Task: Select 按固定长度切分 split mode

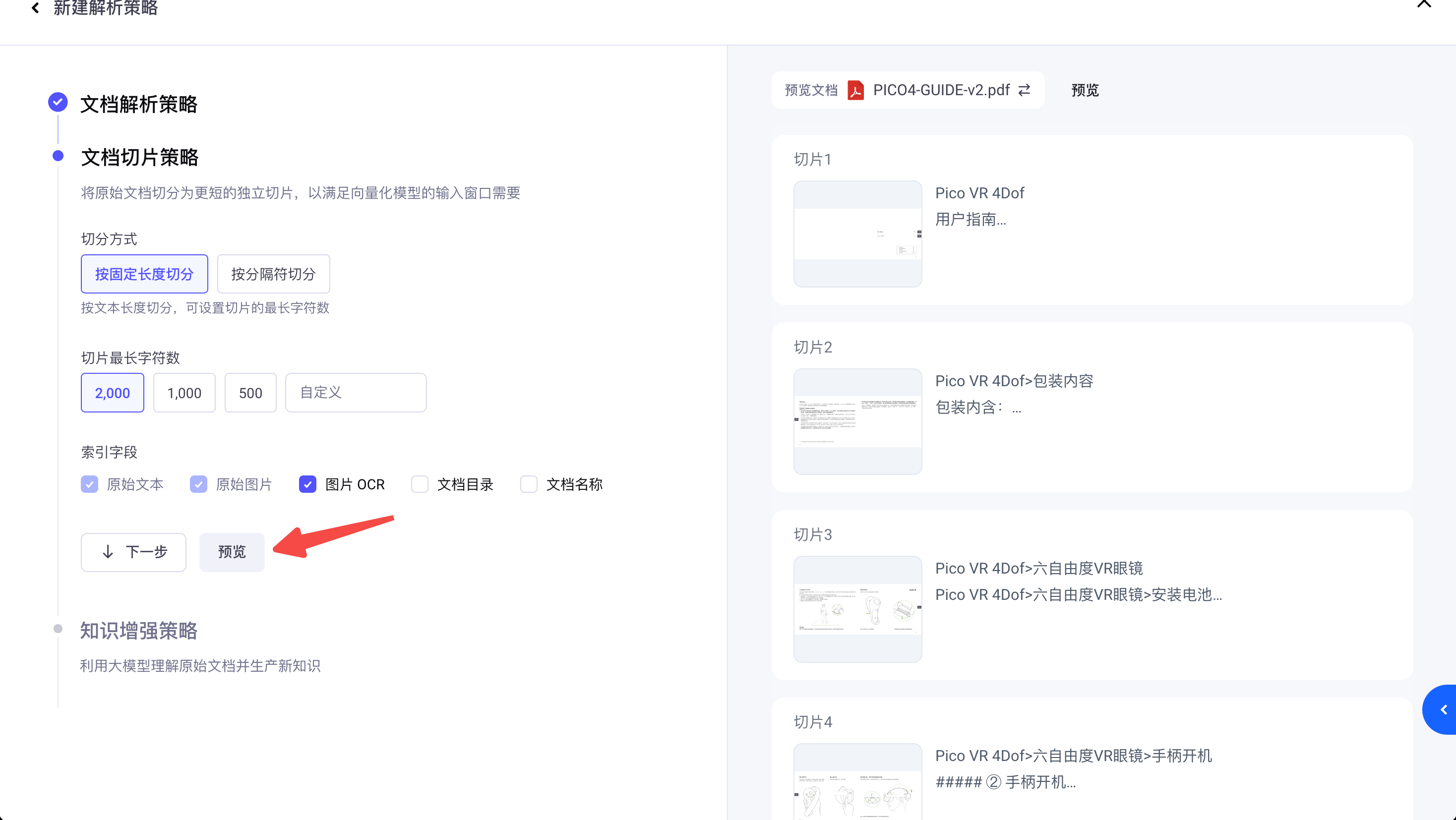Action: 144,274
